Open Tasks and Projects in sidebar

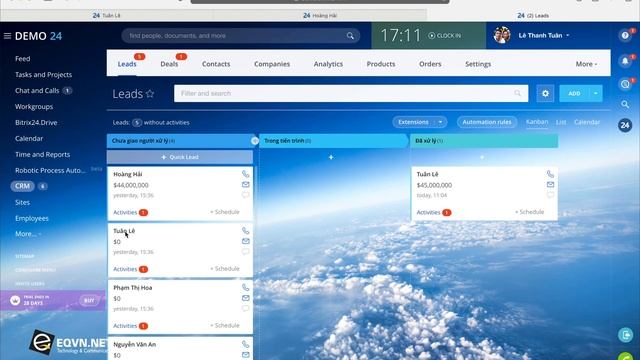[43, 75]
